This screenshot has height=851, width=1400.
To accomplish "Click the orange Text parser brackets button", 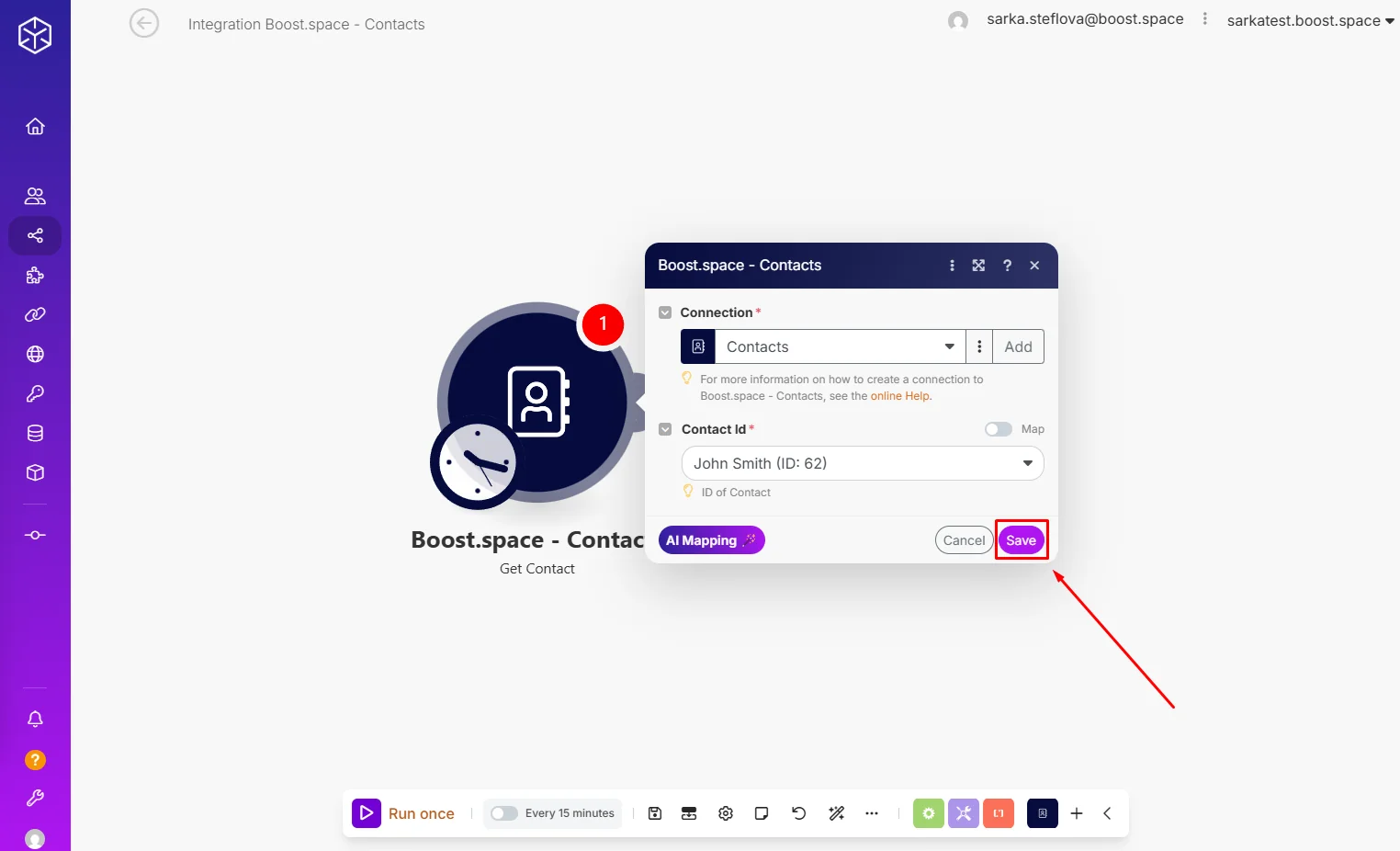I will coord(999,813).
